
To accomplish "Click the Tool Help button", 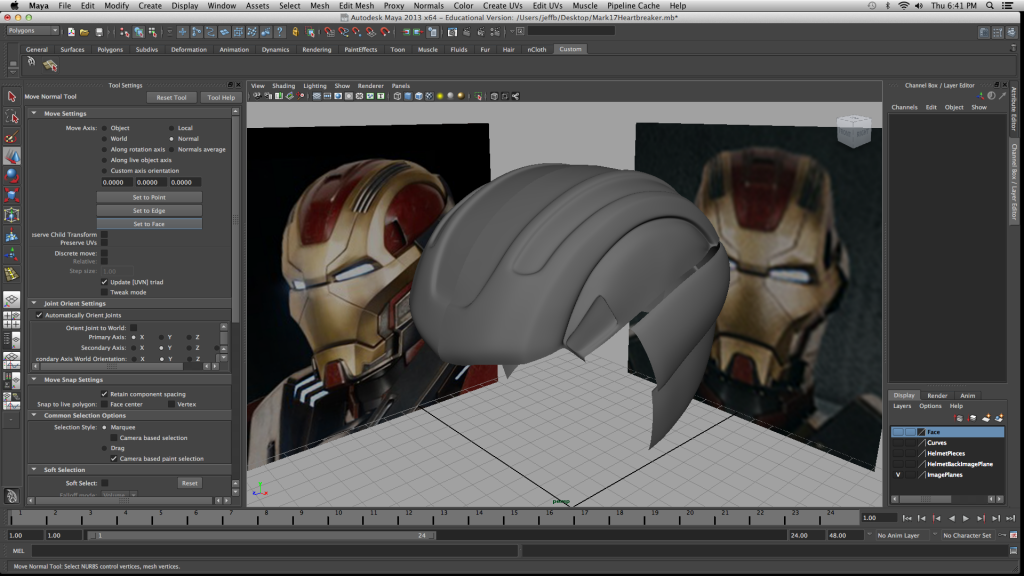I will [x=221, y=97].
